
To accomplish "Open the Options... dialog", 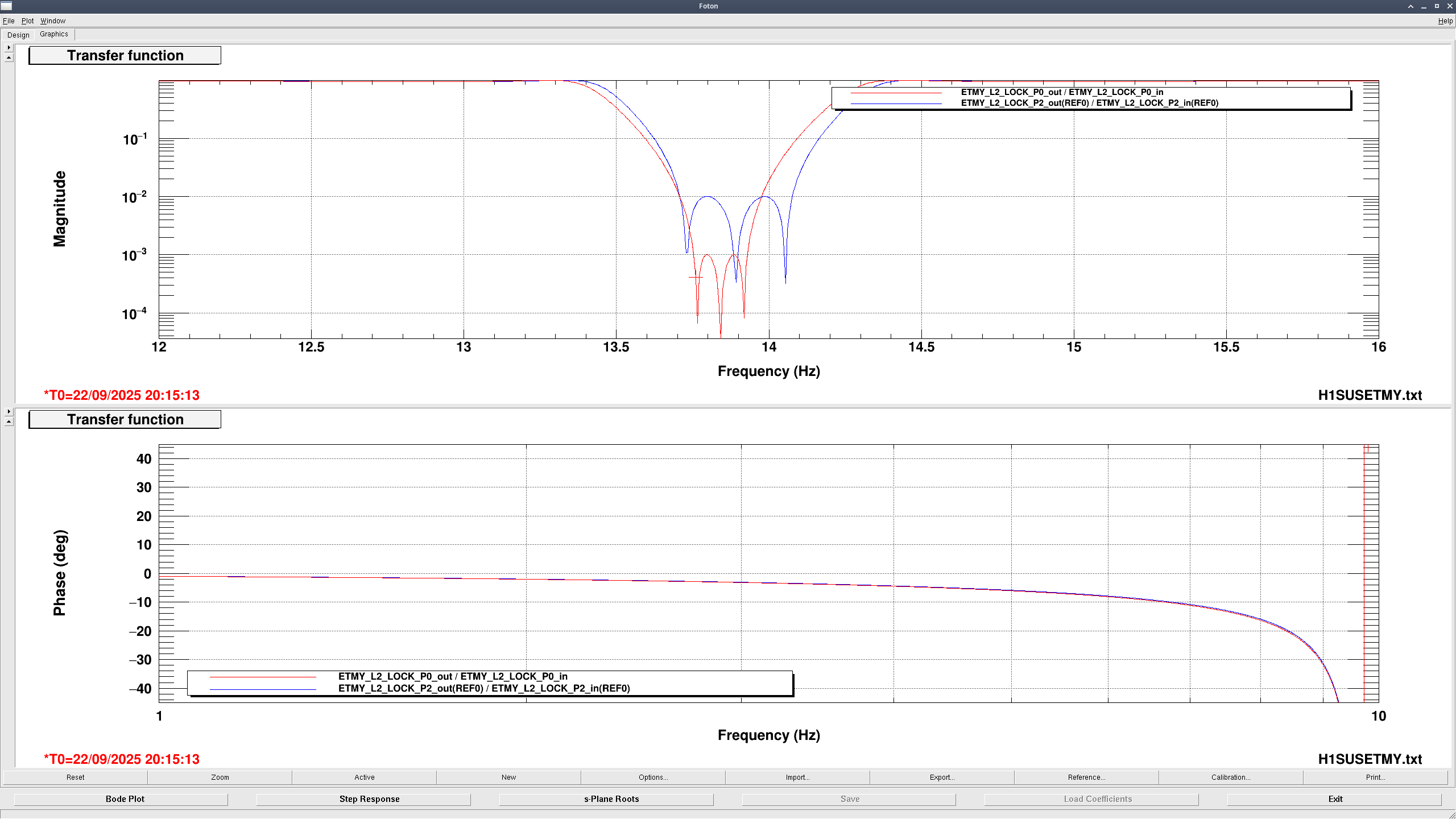I will (653, 777).
